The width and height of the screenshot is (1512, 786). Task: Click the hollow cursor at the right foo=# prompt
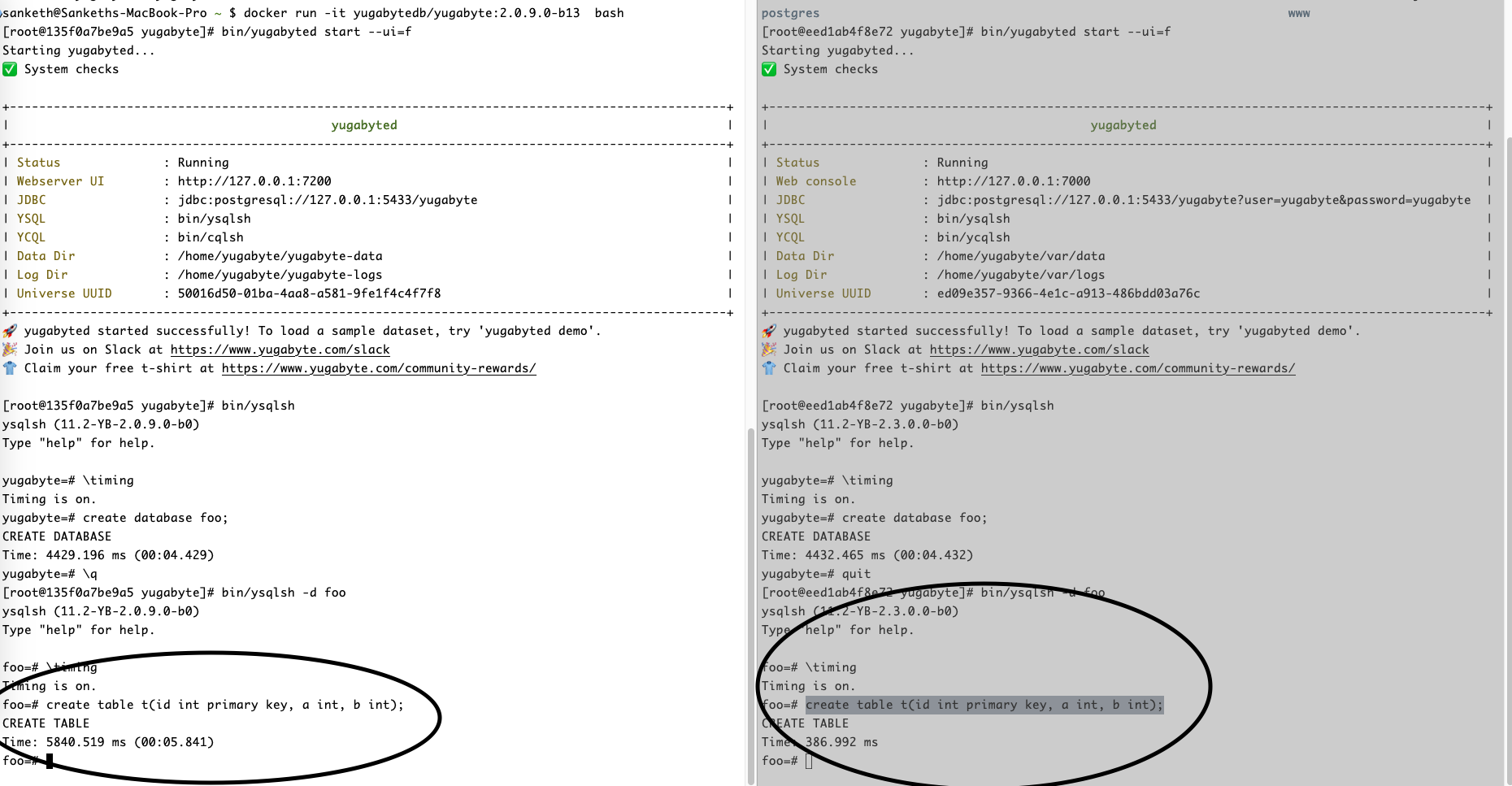click(809, 761)
